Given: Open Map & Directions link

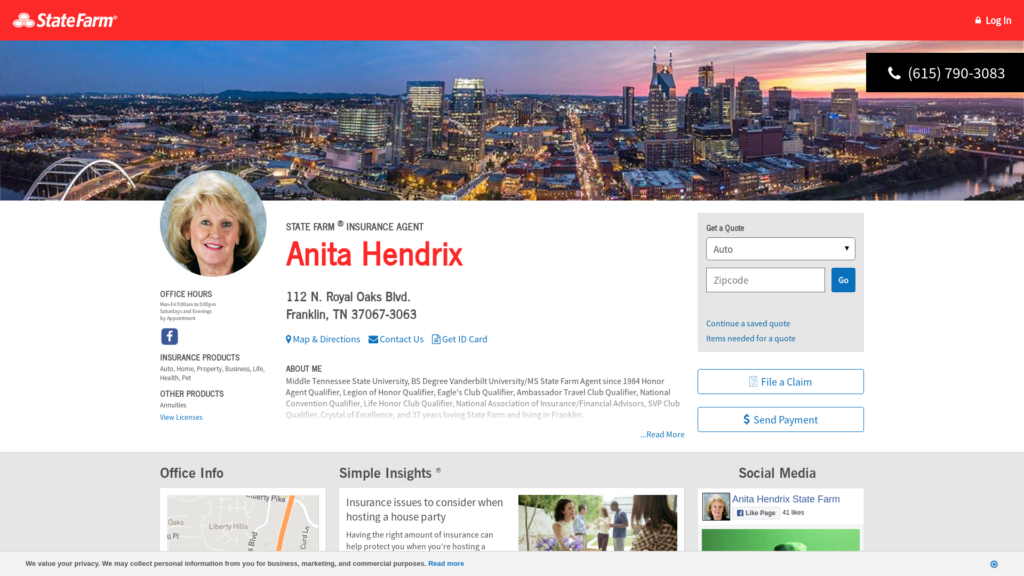Looking at the screenshot, I should (x=323, y=340).
